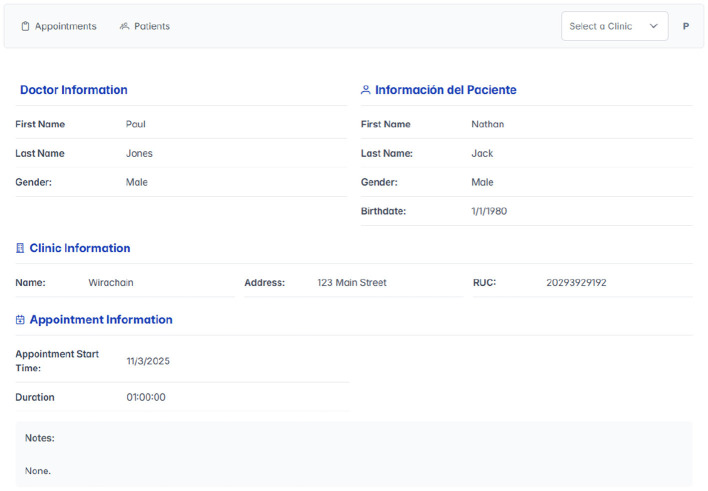Go to the Patients menu item
The height and width of the screenshot is (491, 708).
(145, 26)
